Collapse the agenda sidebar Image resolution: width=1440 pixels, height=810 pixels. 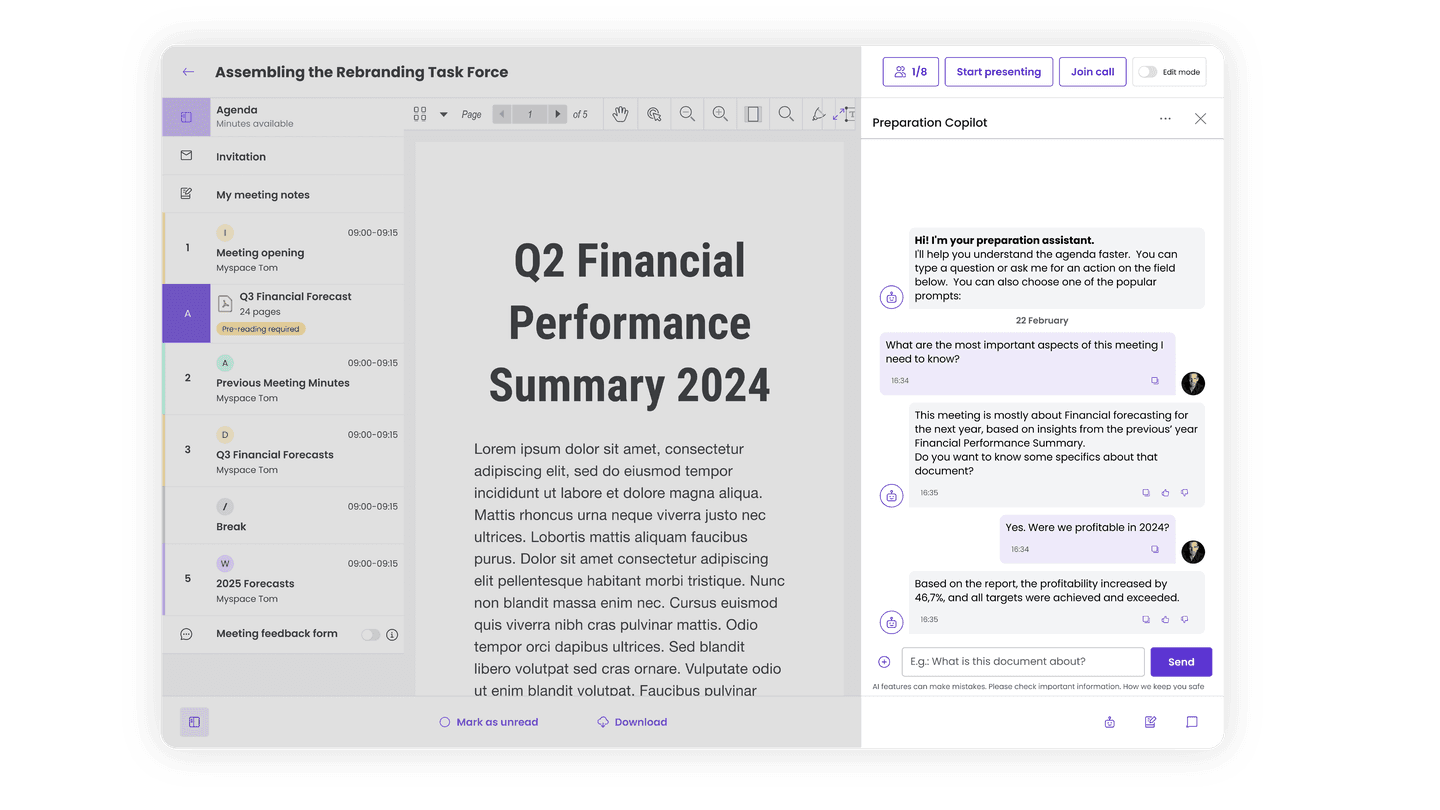(x=194, y=721)
